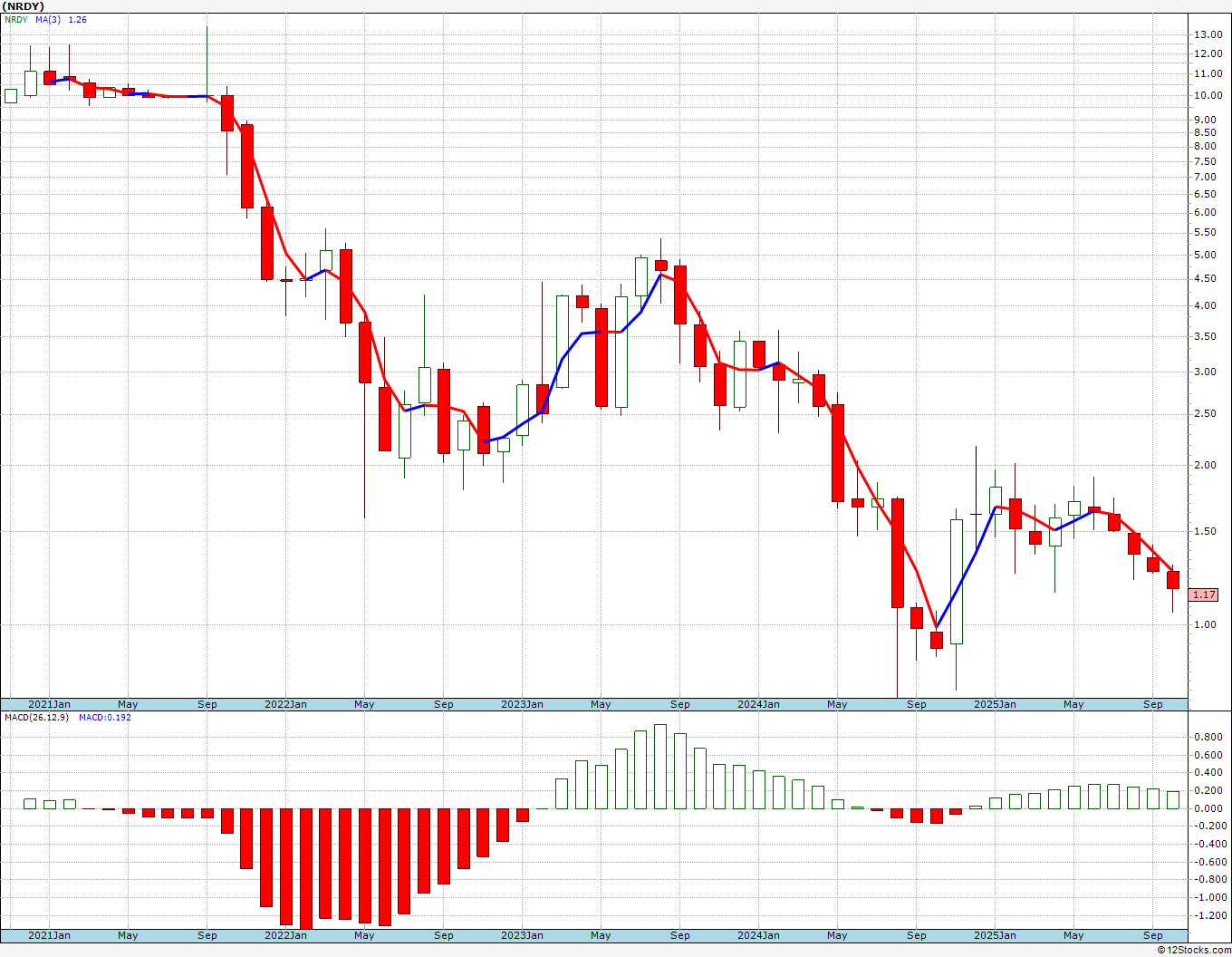
Task: Click 2024Jan on the MACD panel time axis
Action: coord(758,935)
